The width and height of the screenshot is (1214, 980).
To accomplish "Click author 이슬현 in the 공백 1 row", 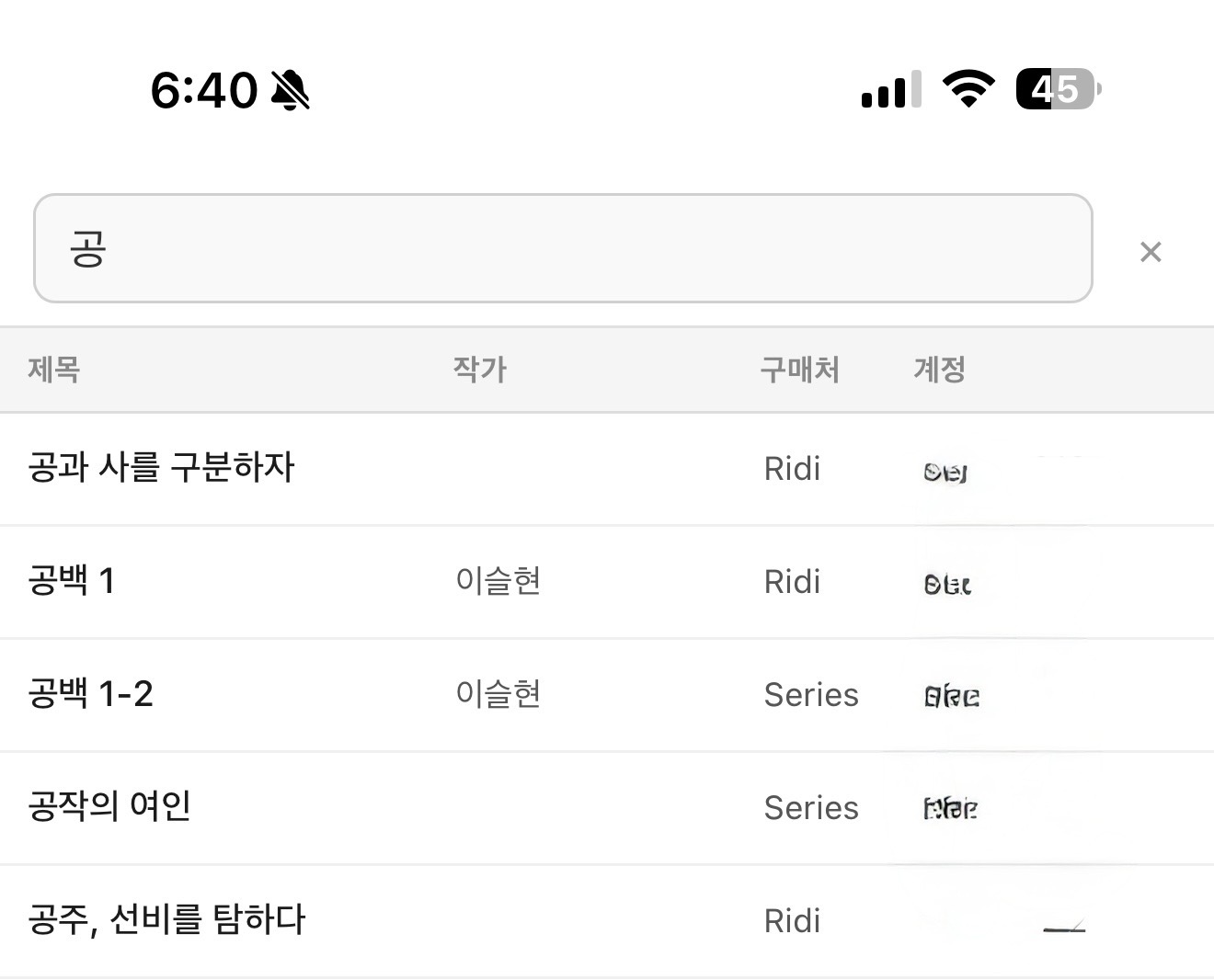I will click(x=498, y=581).
